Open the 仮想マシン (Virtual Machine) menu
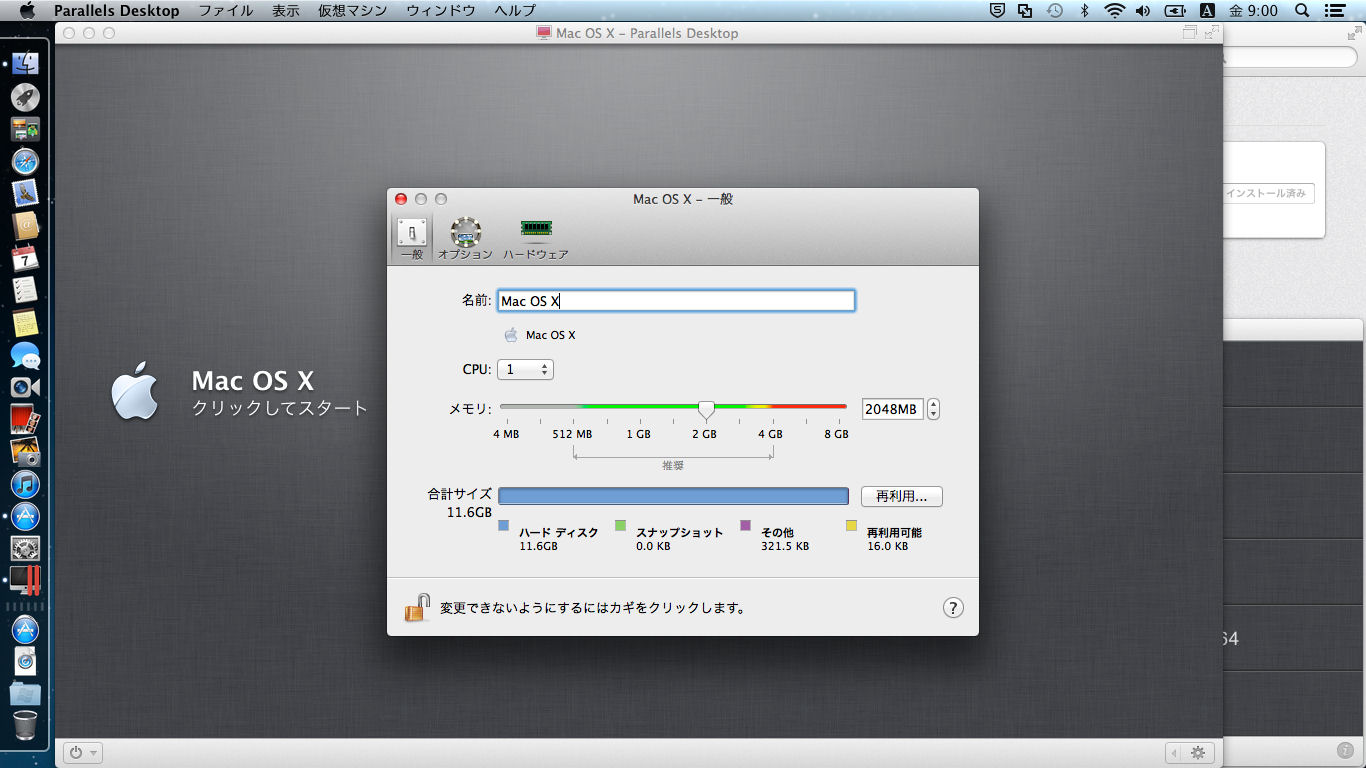Viewport: 1366px width, 768px height. [353, 11]
